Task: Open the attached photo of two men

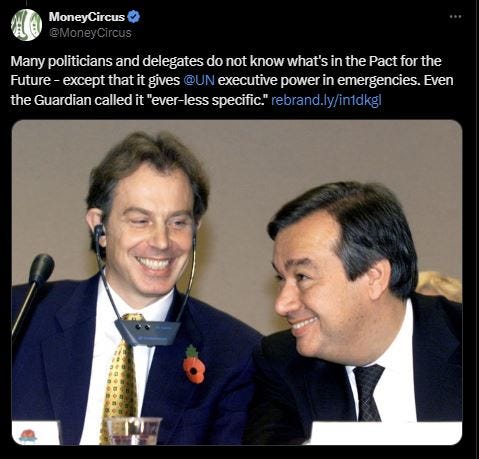Action: click(237, 282)
